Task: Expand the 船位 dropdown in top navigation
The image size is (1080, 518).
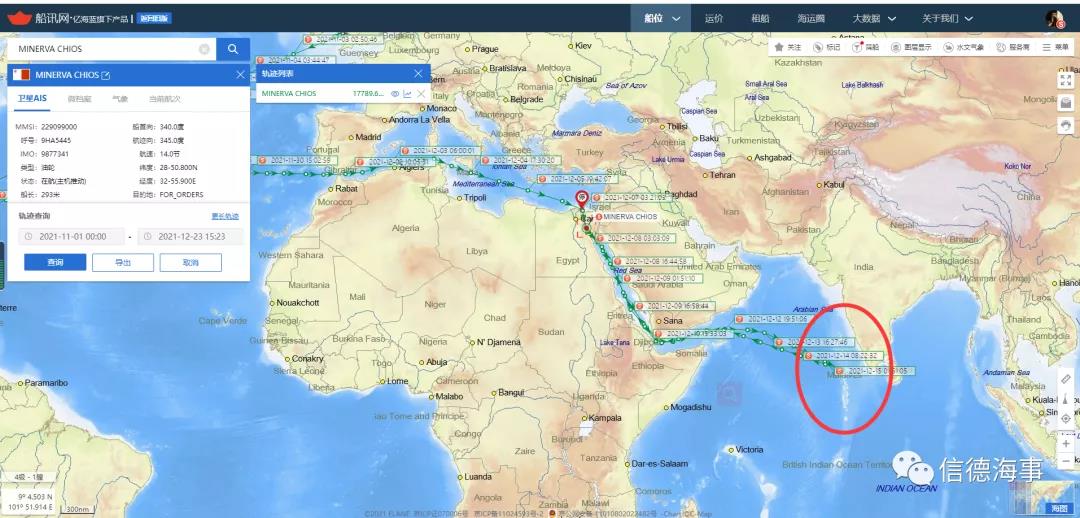Action: click(x=662, y=18)
